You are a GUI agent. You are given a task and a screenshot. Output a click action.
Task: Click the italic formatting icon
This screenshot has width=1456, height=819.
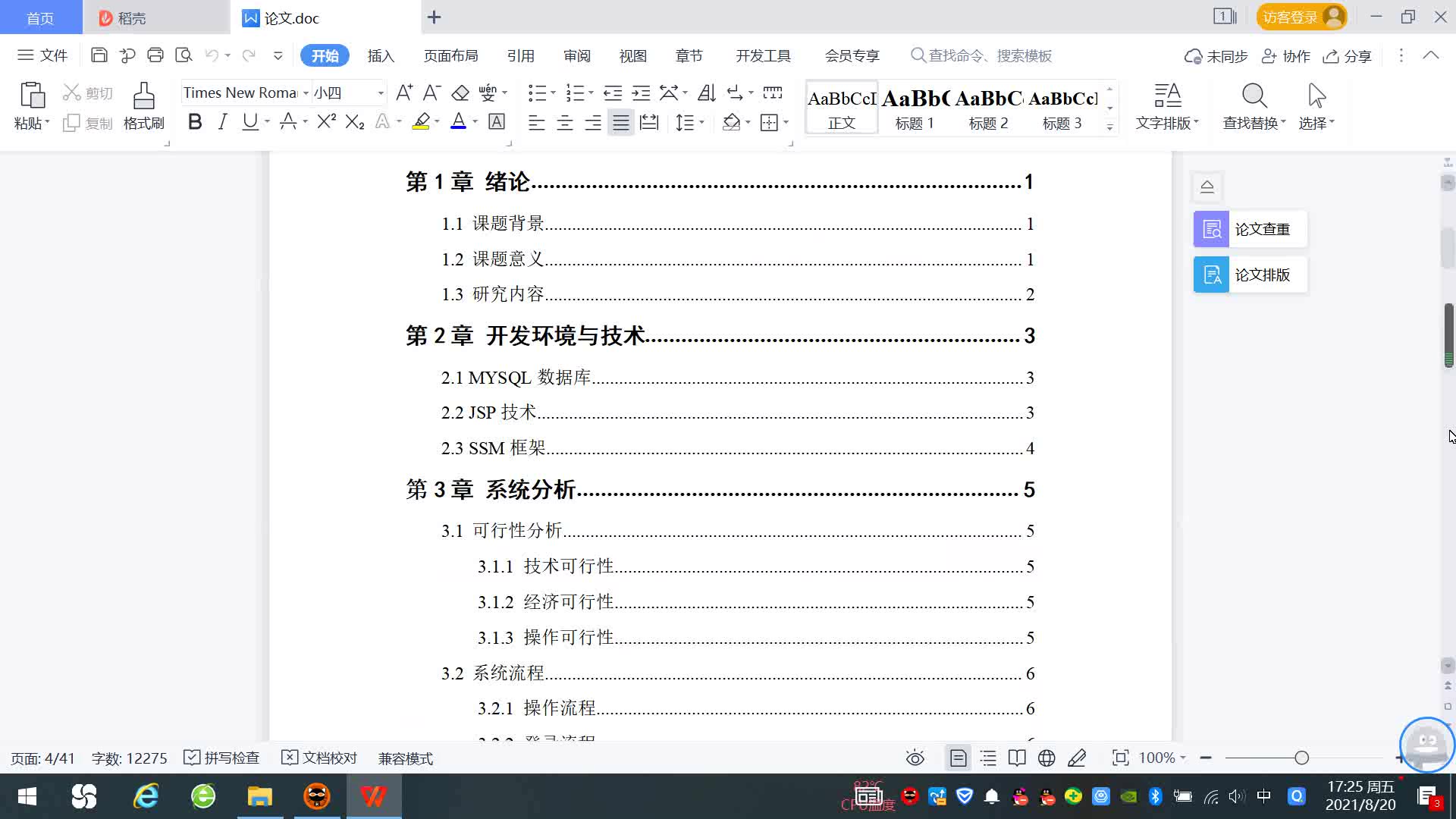(x=222, y=122)
